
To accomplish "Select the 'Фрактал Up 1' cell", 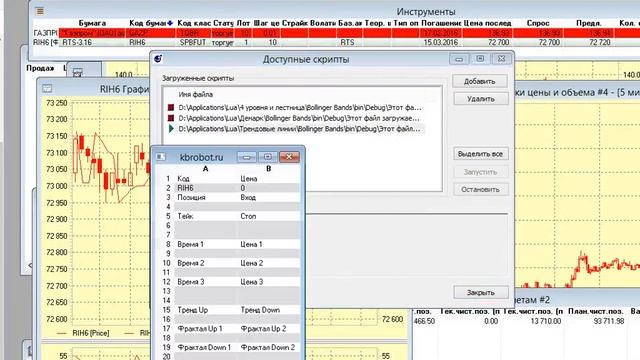I will click(206, 329).
